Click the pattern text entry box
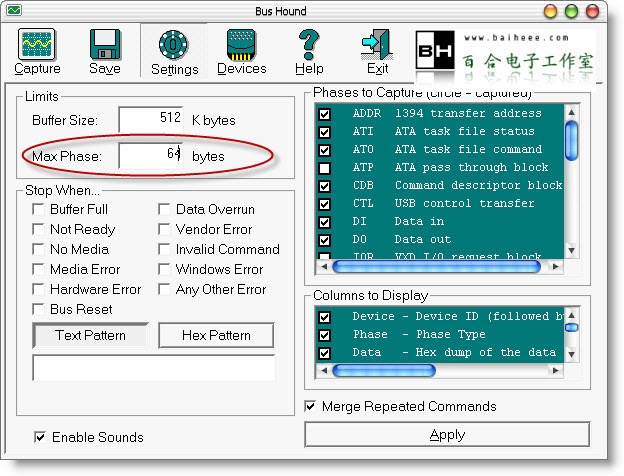Image resolution: width=624 pixels, height=476 pixels. click(x=154, y=368)
